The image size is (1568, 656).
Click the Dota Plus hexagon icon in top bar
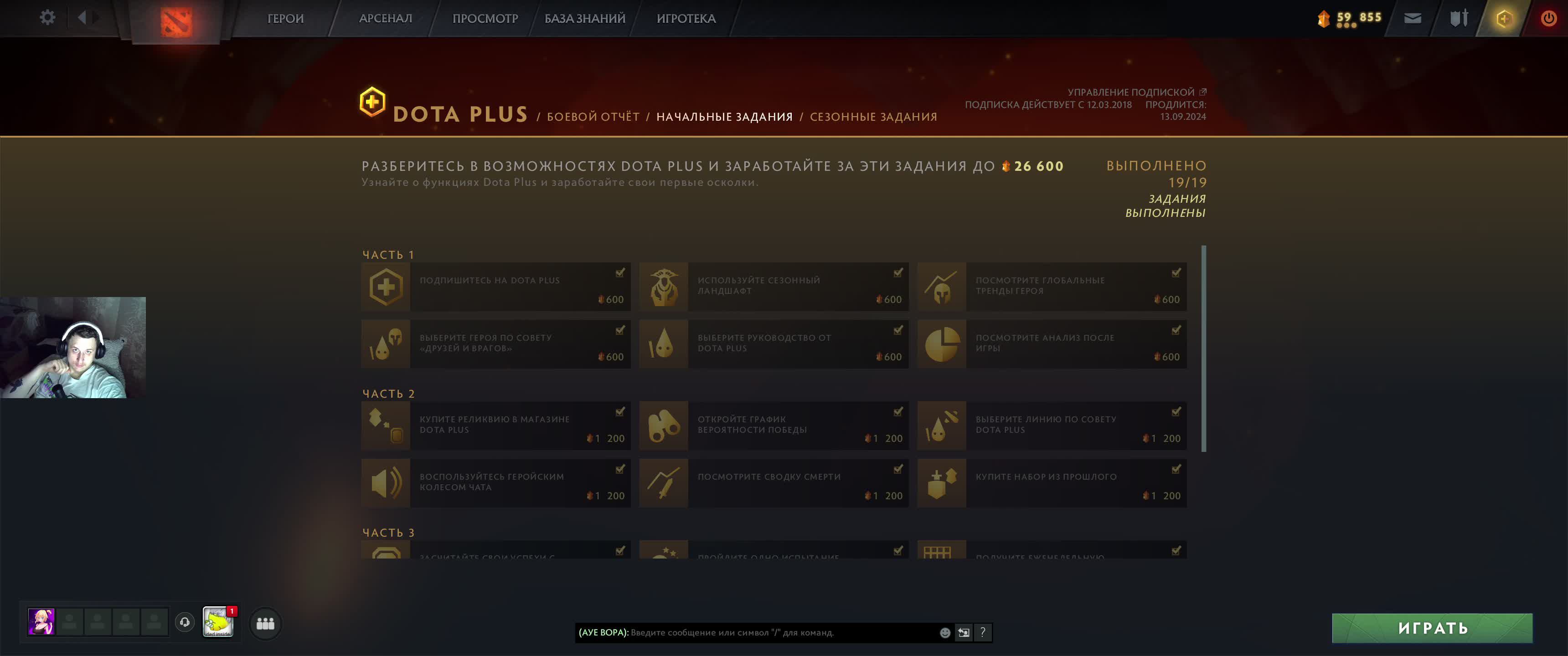click(1503, 18)
